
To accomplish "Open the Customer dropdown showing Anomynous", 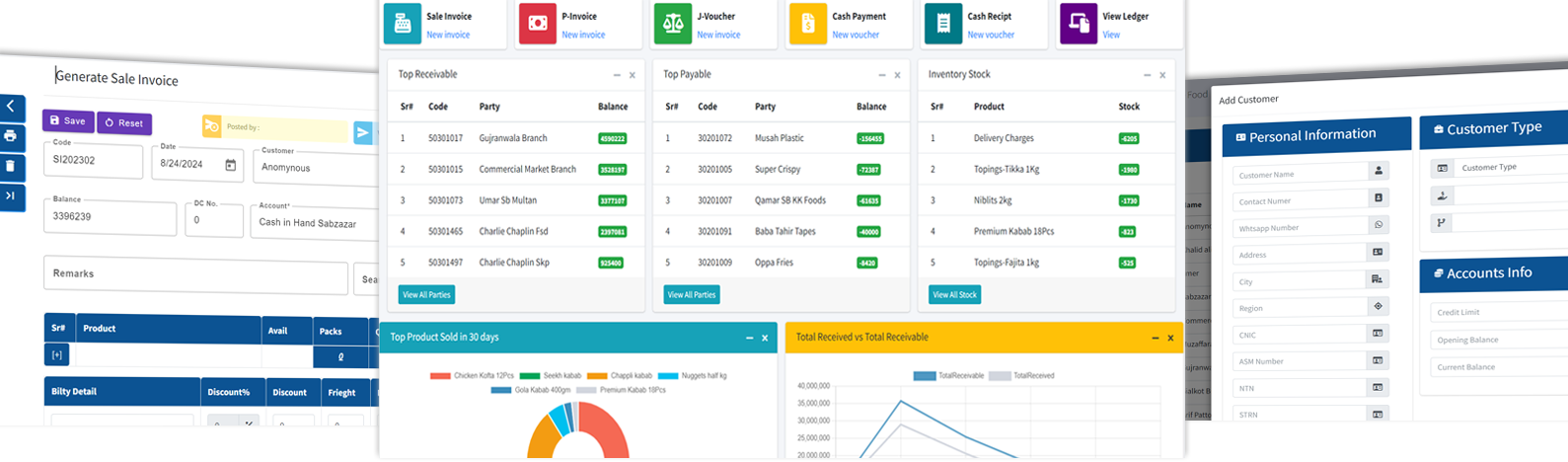I will pos(317,166).
